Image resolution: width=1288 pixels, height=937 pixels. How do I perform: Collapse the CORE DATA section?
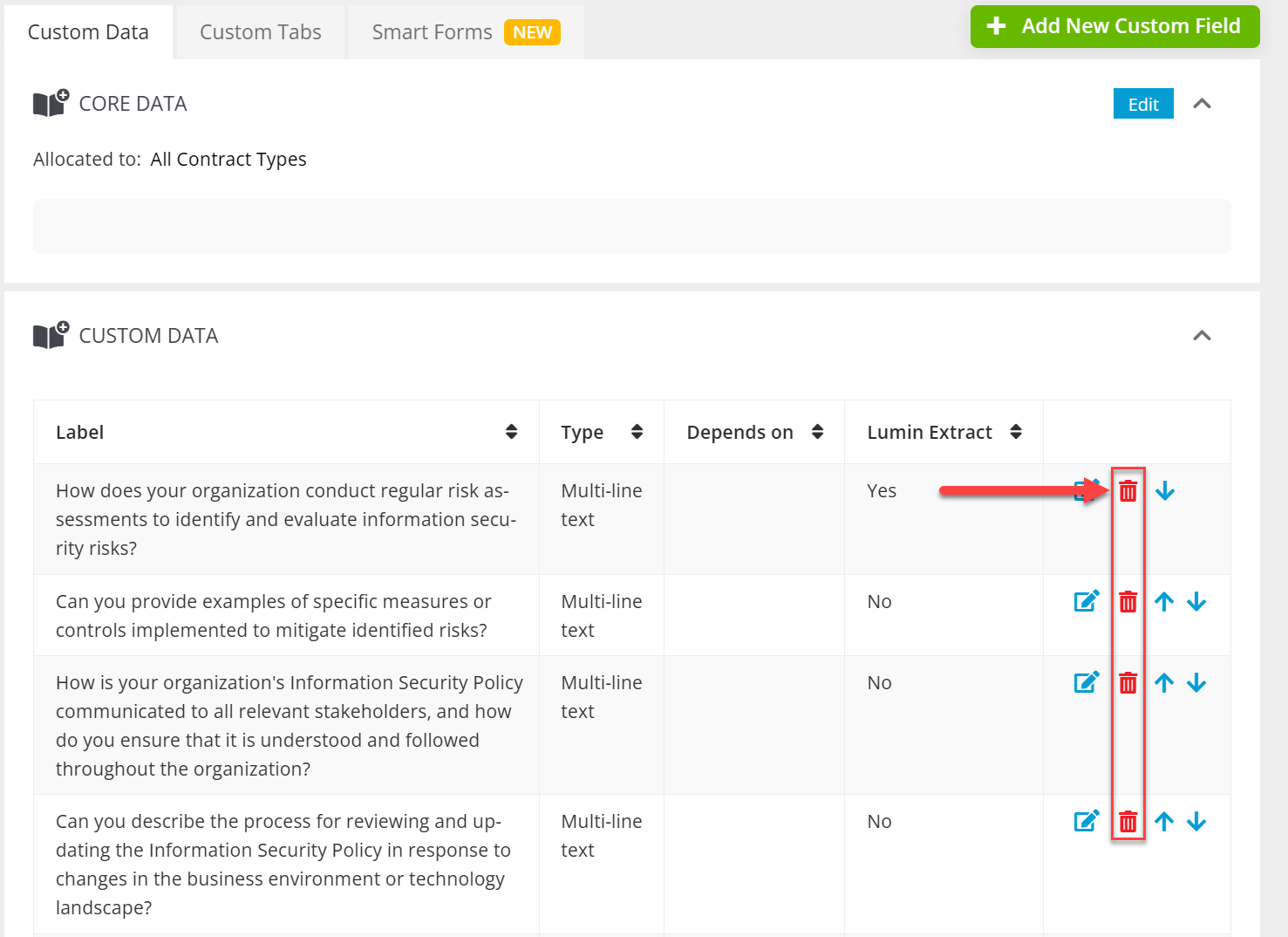tap(1202, 104)
